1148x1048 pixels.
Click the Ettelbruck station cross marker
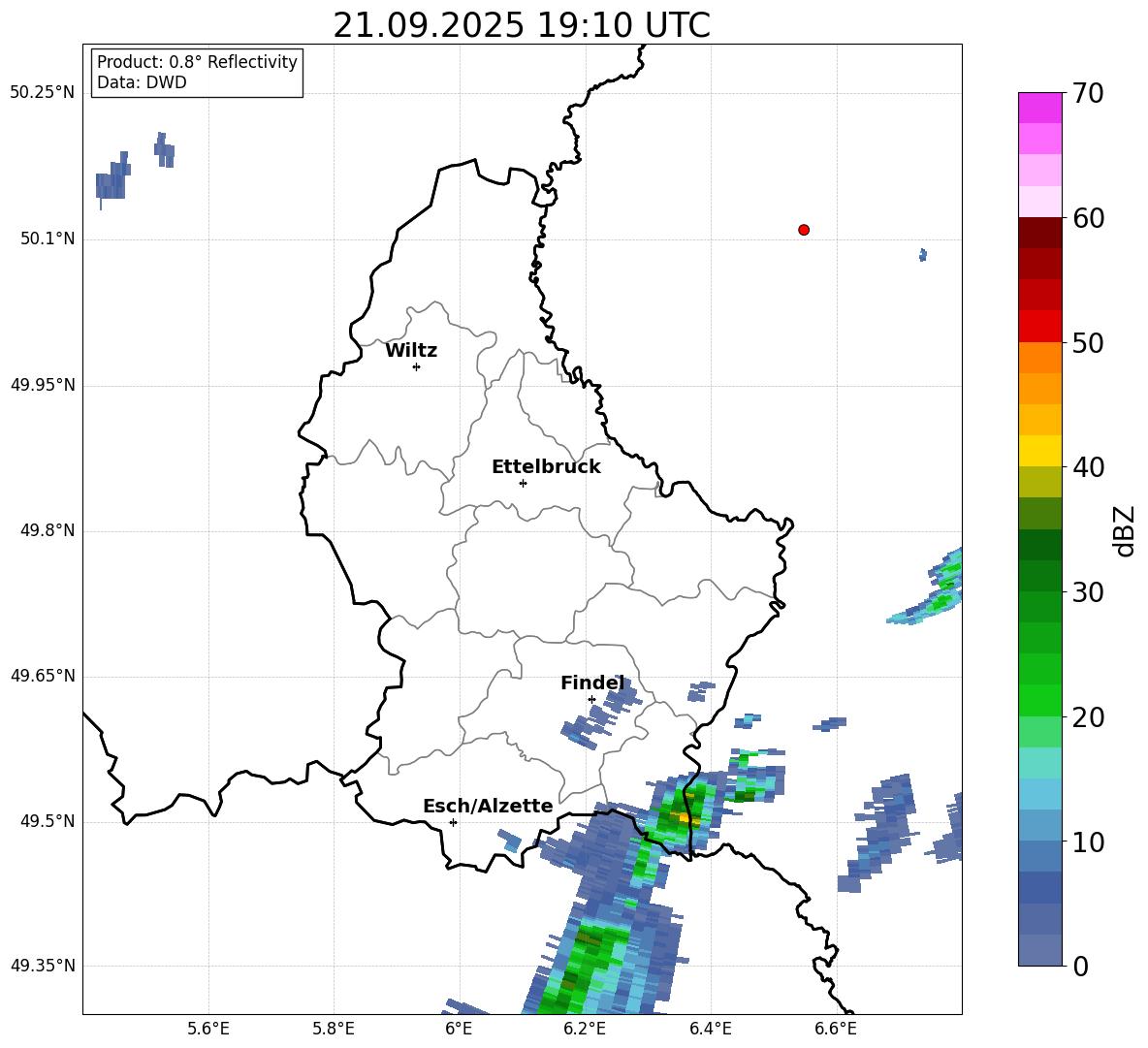click(x=523, y=483)
